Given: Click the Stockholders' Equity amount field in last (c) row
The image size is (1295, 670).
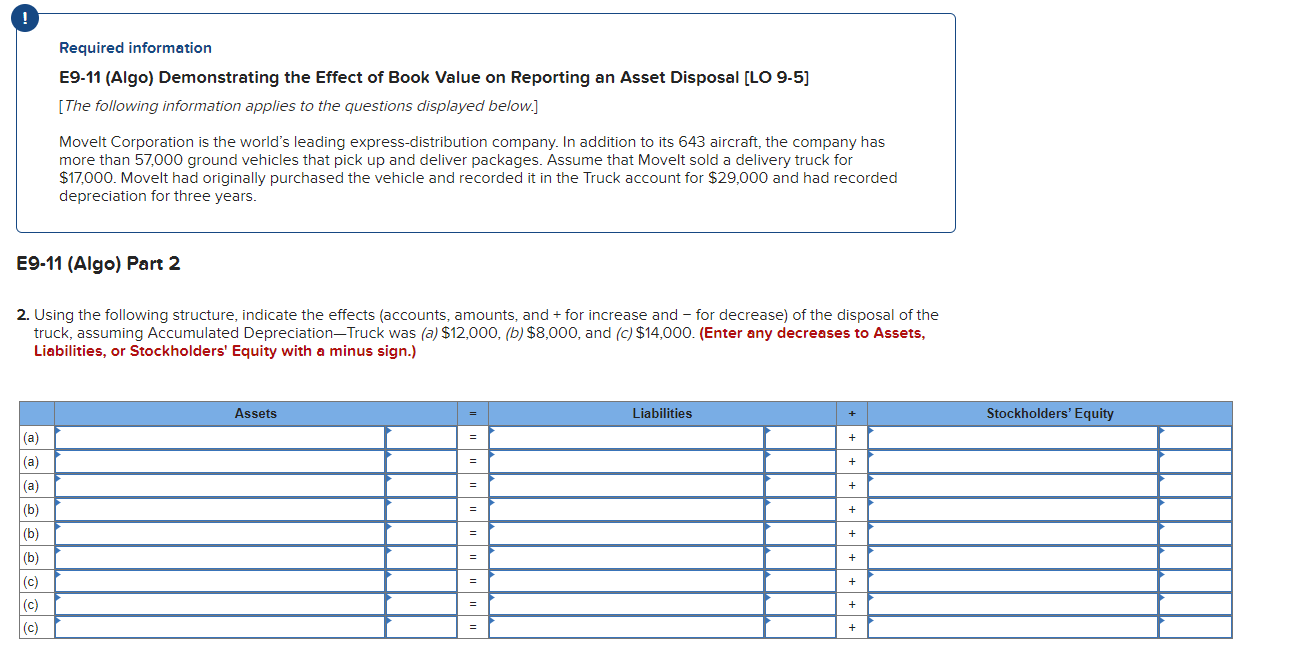Looking at the screenshot, I should [x=1195, y=628].
